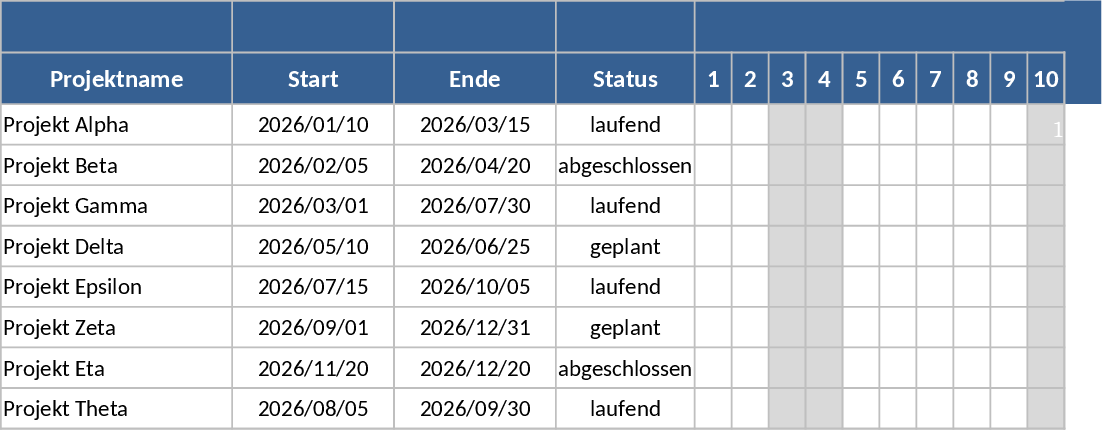This screenshot has height=430, width=1102.
Task: Select Projekt Beta's abgeschlossen status cell
Action: 625,166
